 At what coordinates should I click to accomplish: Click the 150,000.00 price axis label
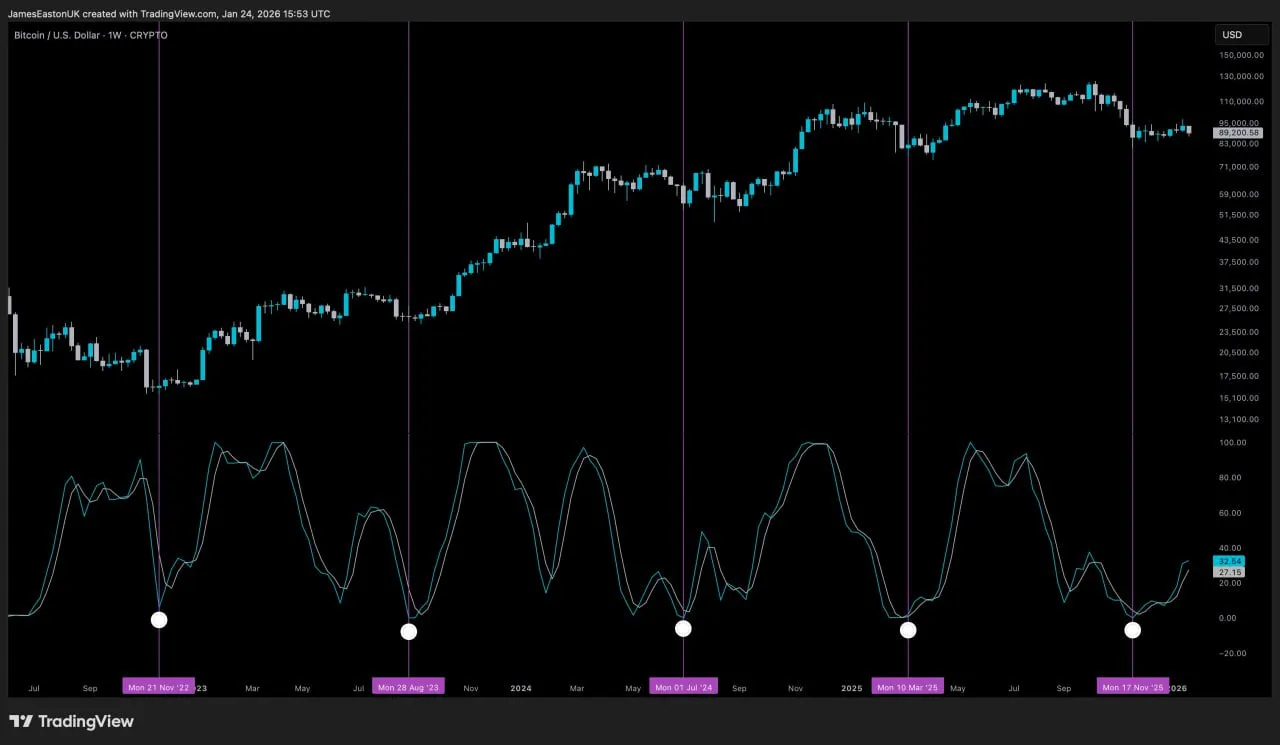[1240, 54]
